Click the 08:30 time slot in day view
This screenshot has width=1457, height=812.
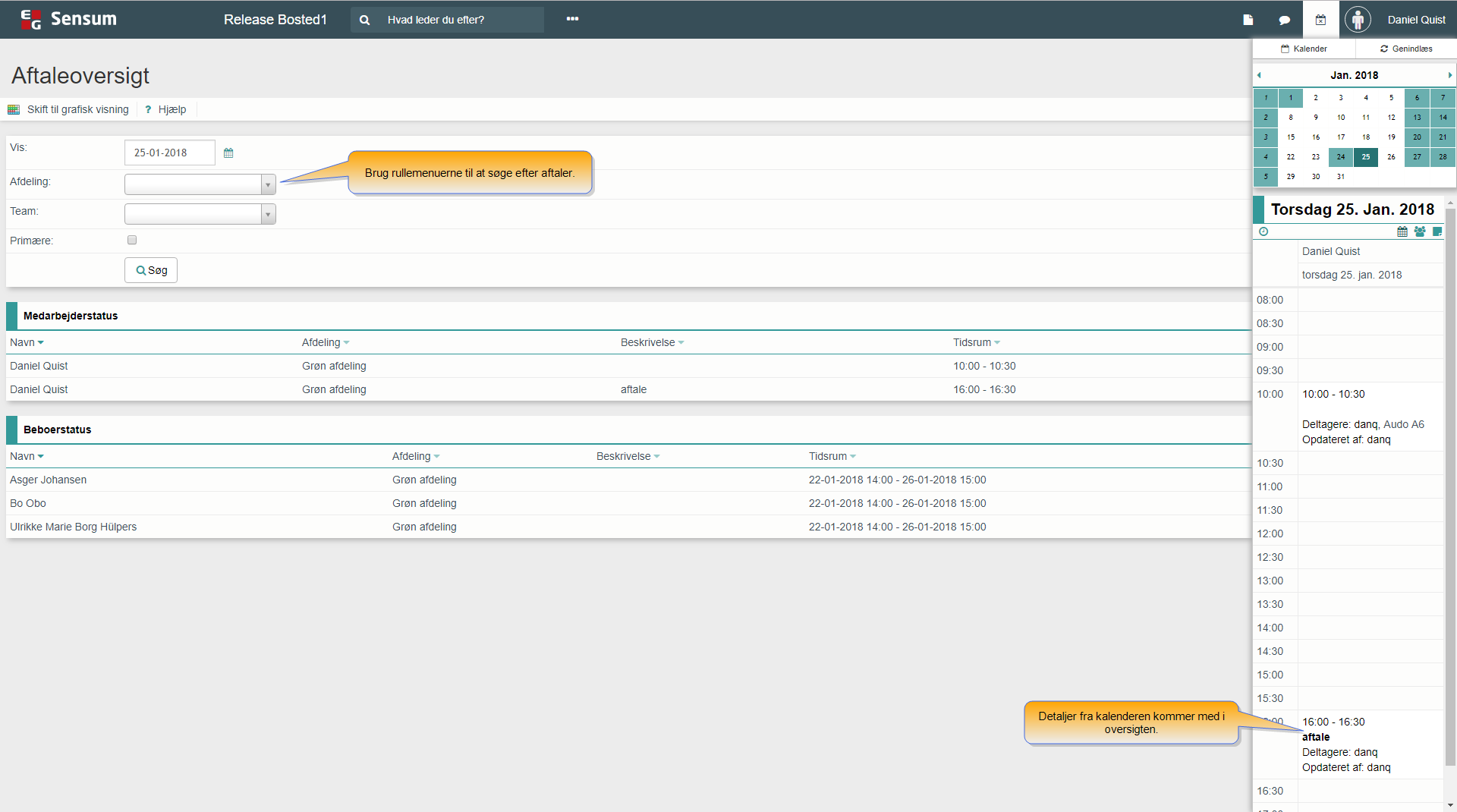point(1370,323)
